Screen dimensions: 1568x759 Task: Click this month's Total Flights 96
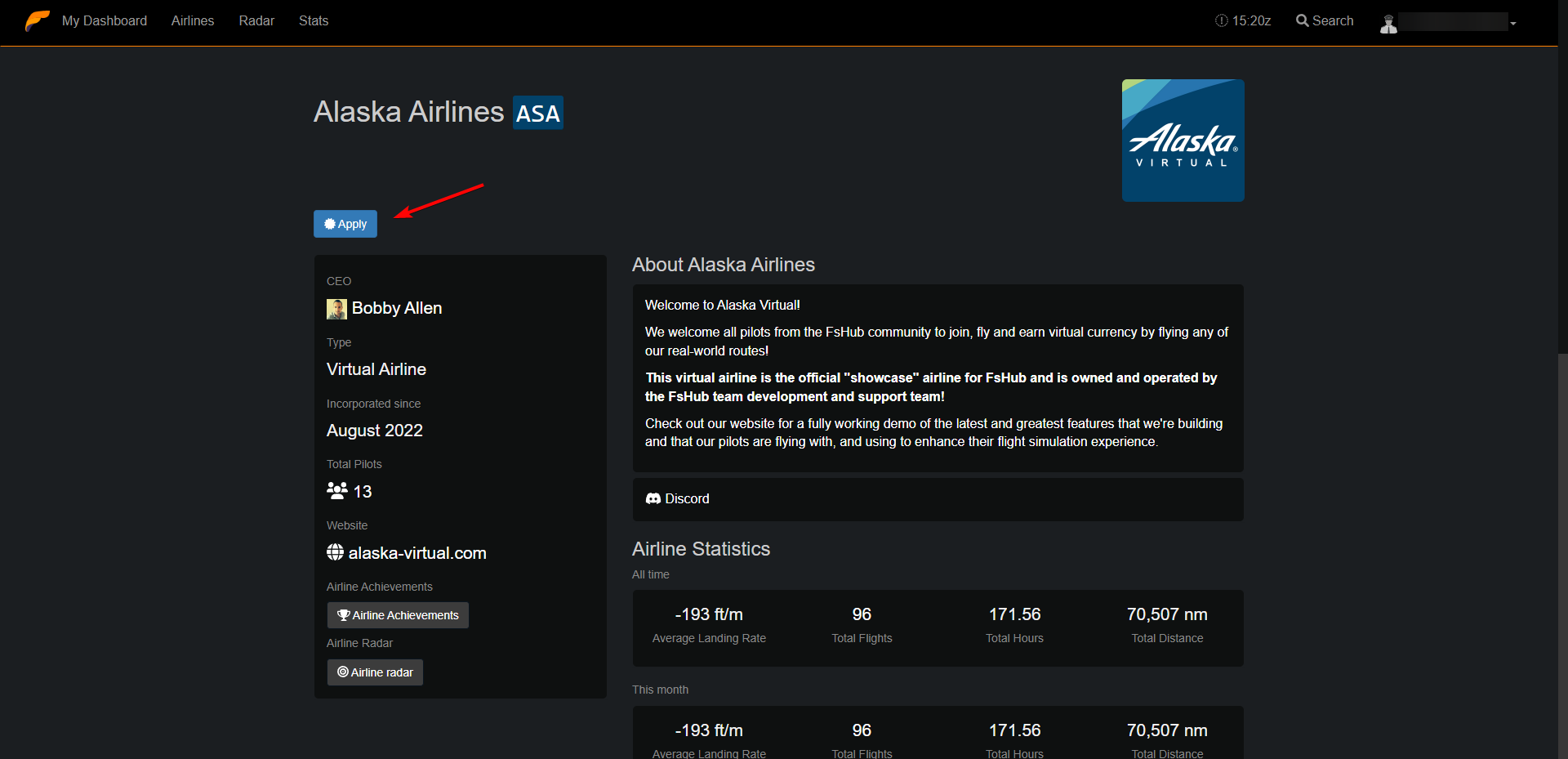tap(862, 730)
